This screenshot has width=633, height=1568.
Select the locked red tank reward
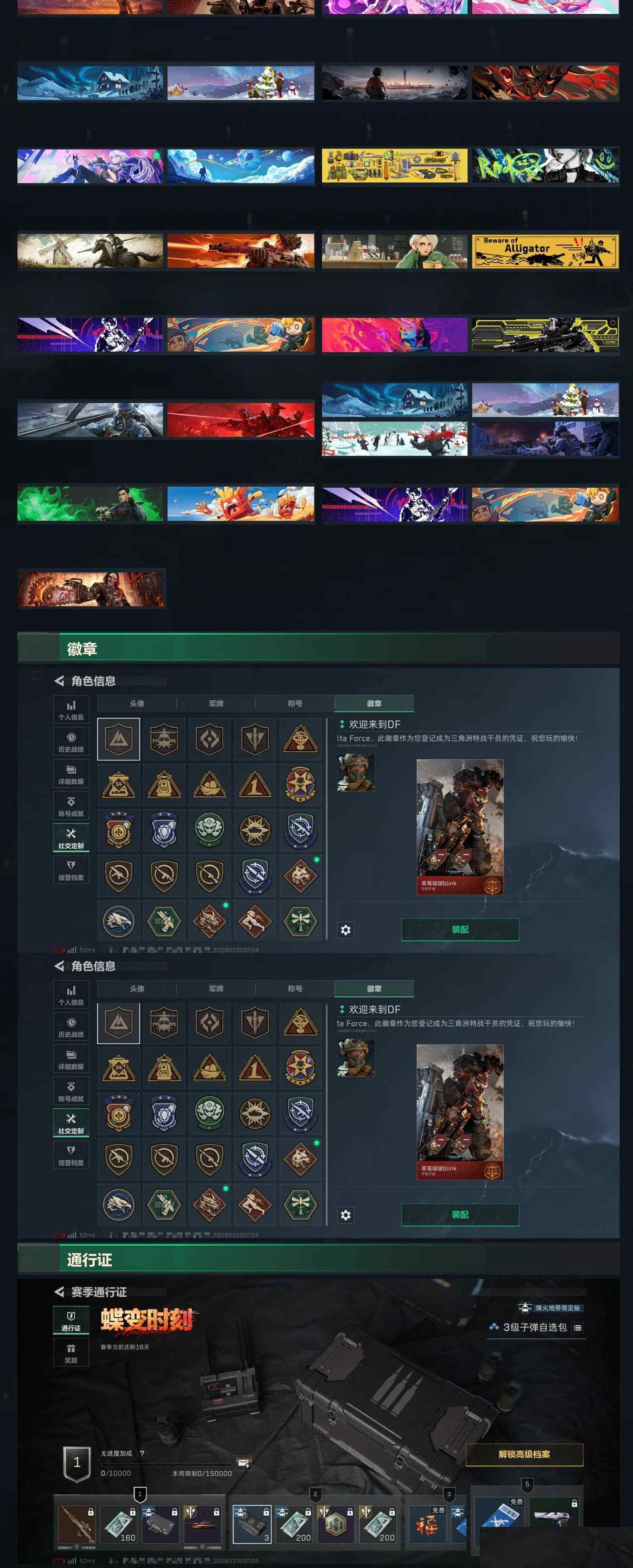click(x=202, y=1524)
